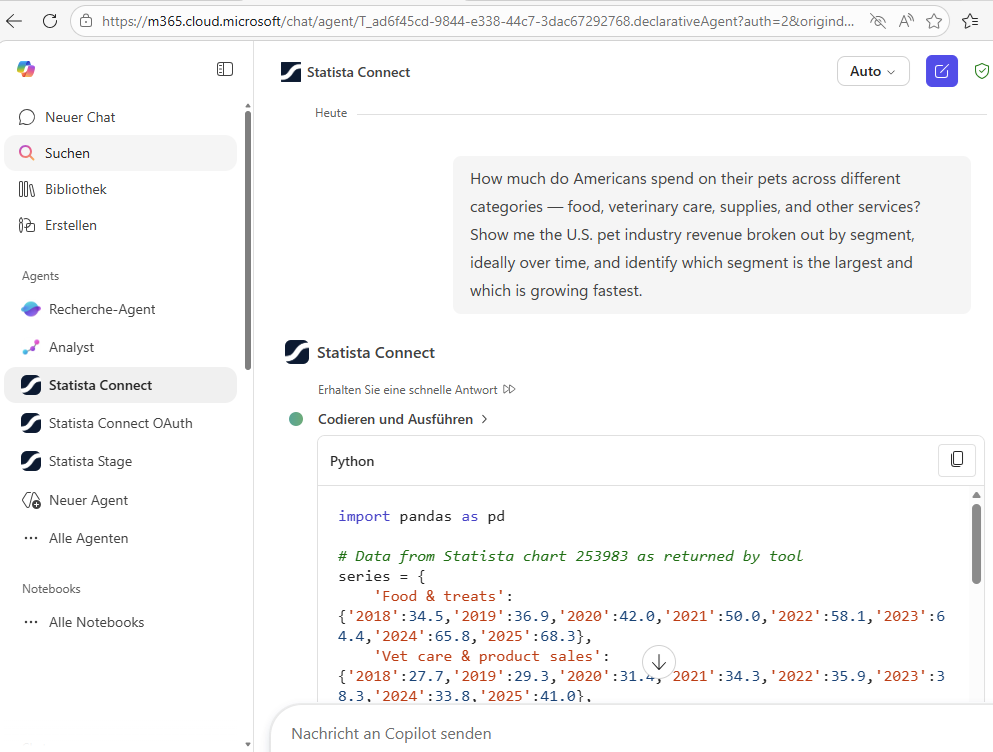Reload the page with the refresh icon
This screenshot has width=993, height=752.
(x=49, y=21)
